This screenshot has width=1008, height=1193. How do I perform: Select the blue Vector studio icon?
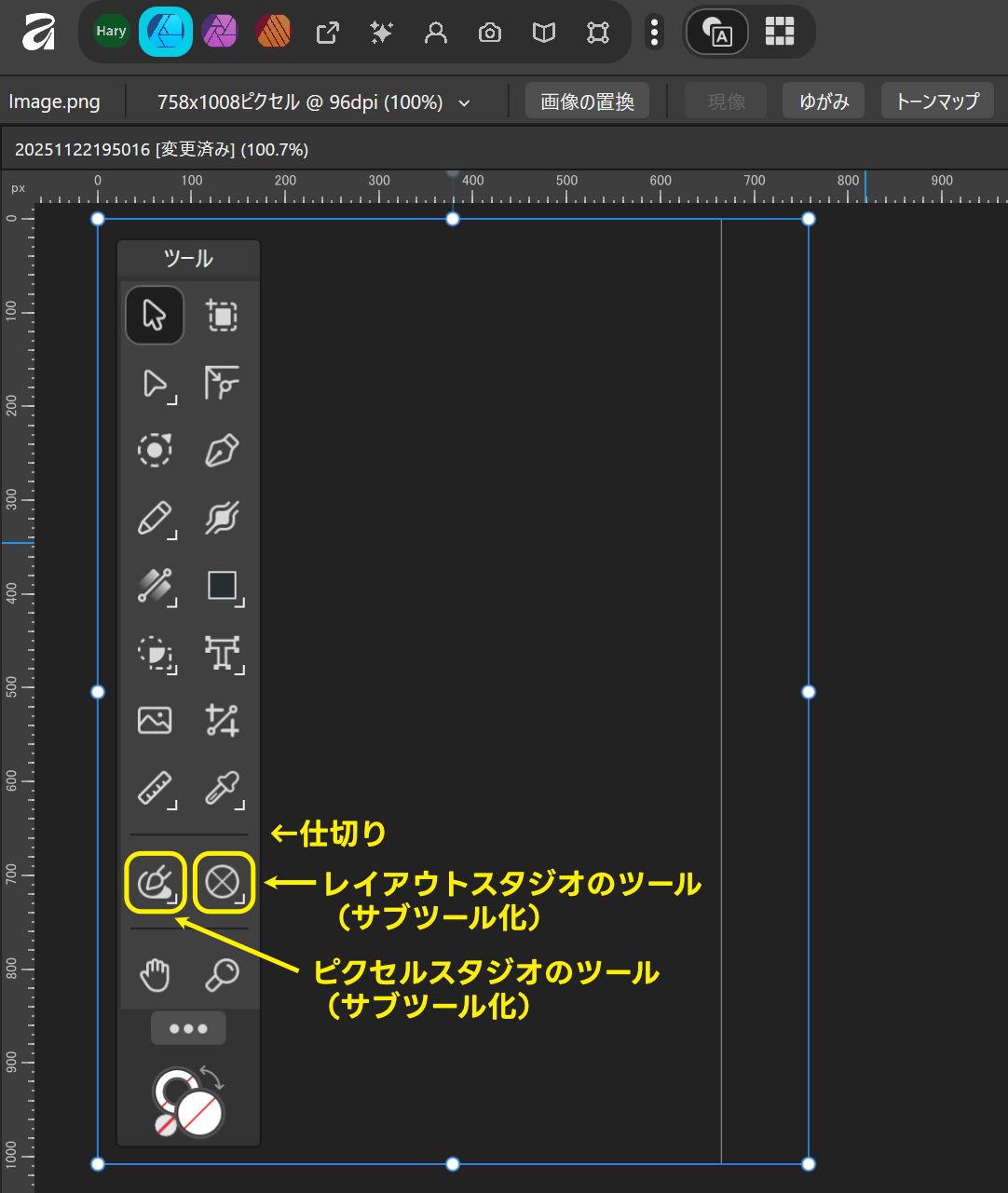click(x=166, y=32)
